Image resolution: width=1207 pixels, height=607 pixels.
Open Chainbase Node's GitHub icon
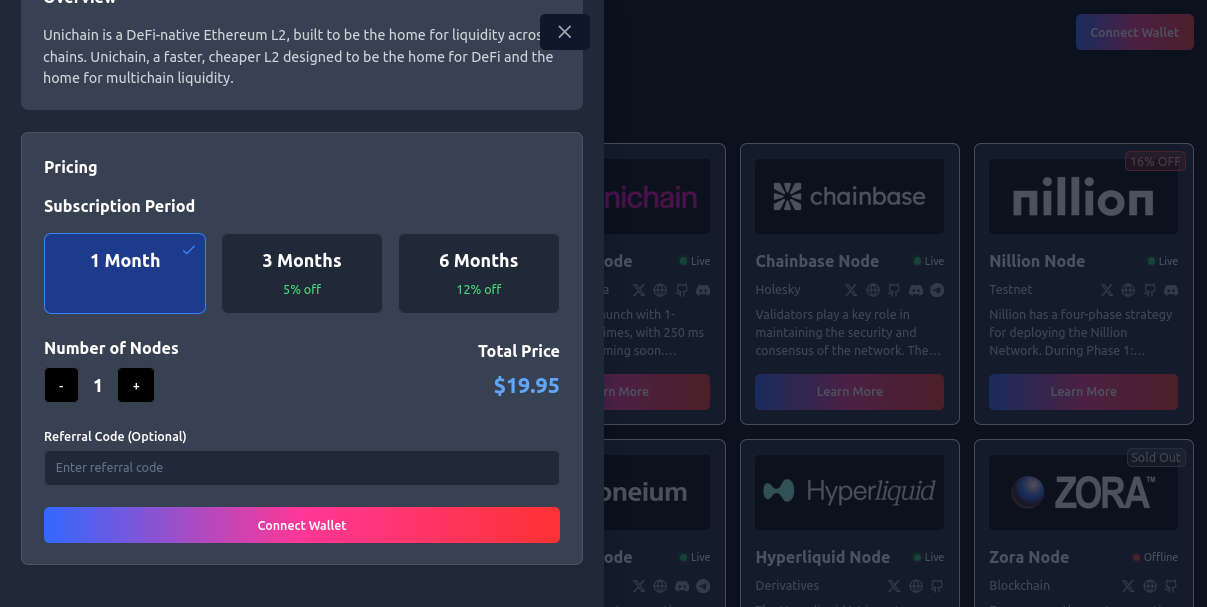(895, 290)
